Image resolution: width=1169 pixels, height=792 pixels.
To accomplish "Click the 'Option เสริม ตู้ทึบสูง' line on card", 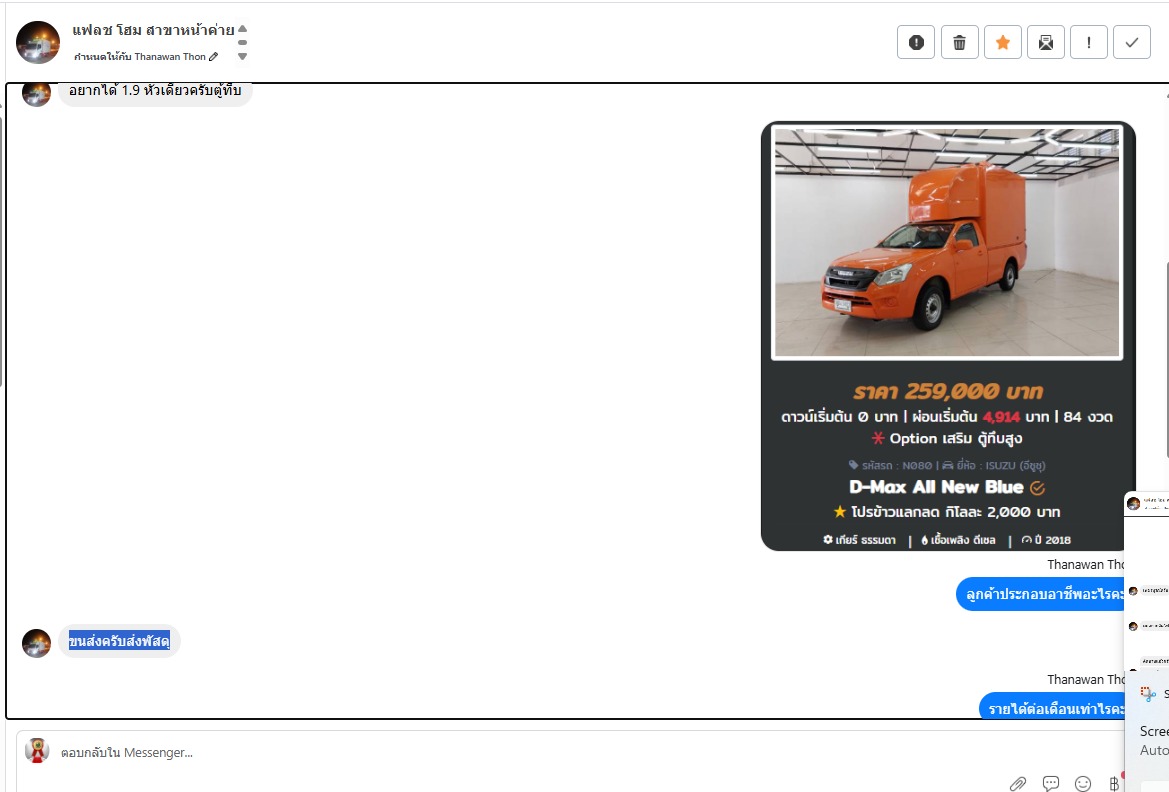I will pos(948,439).
